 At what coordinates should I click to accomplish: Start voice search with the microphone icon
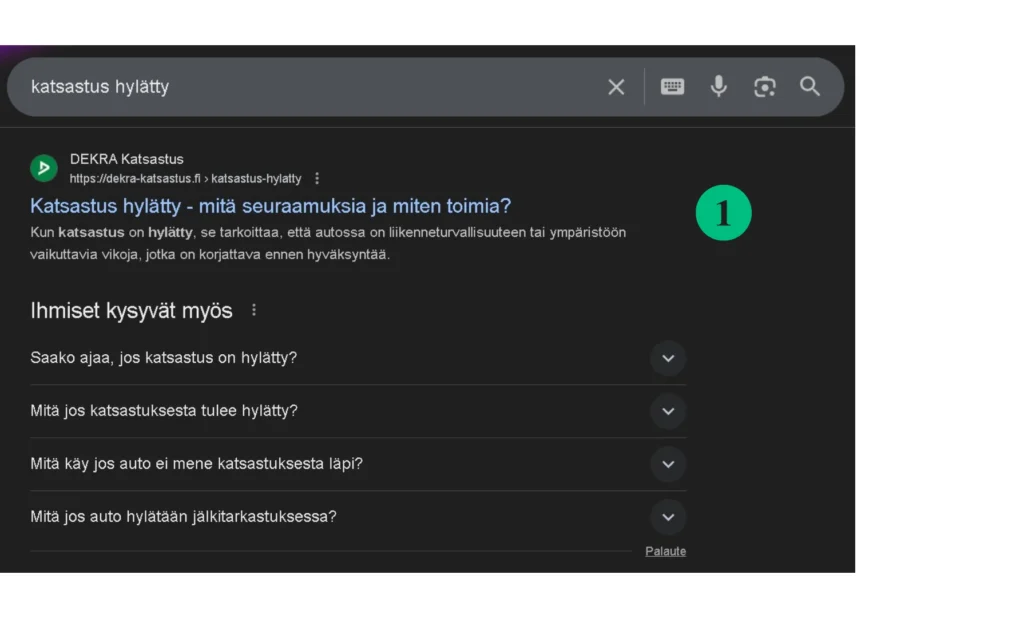[718, 87]
